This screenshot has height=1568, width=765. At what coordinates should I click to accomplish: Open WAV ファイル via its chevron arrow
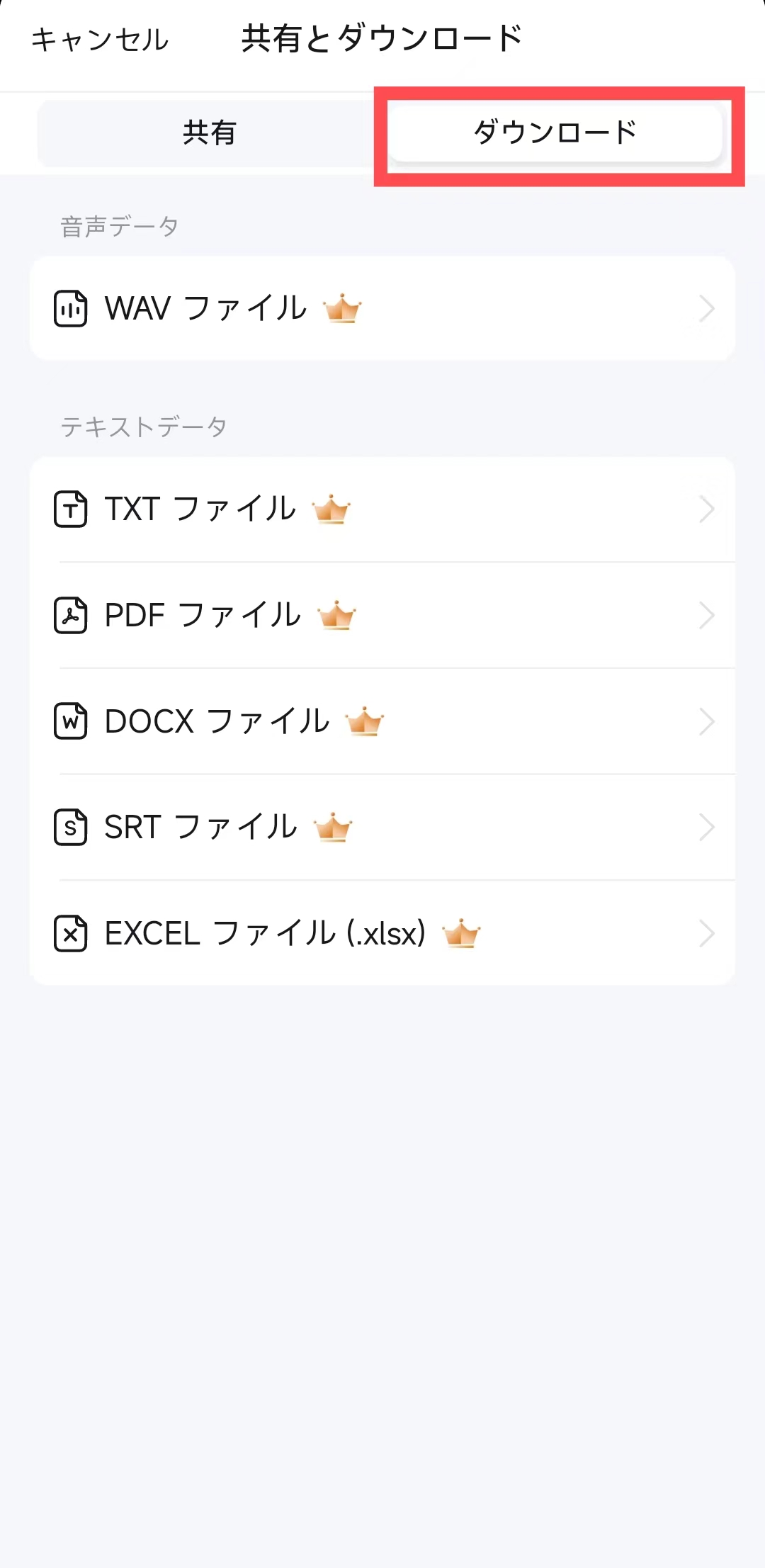[x=706, y=308]
